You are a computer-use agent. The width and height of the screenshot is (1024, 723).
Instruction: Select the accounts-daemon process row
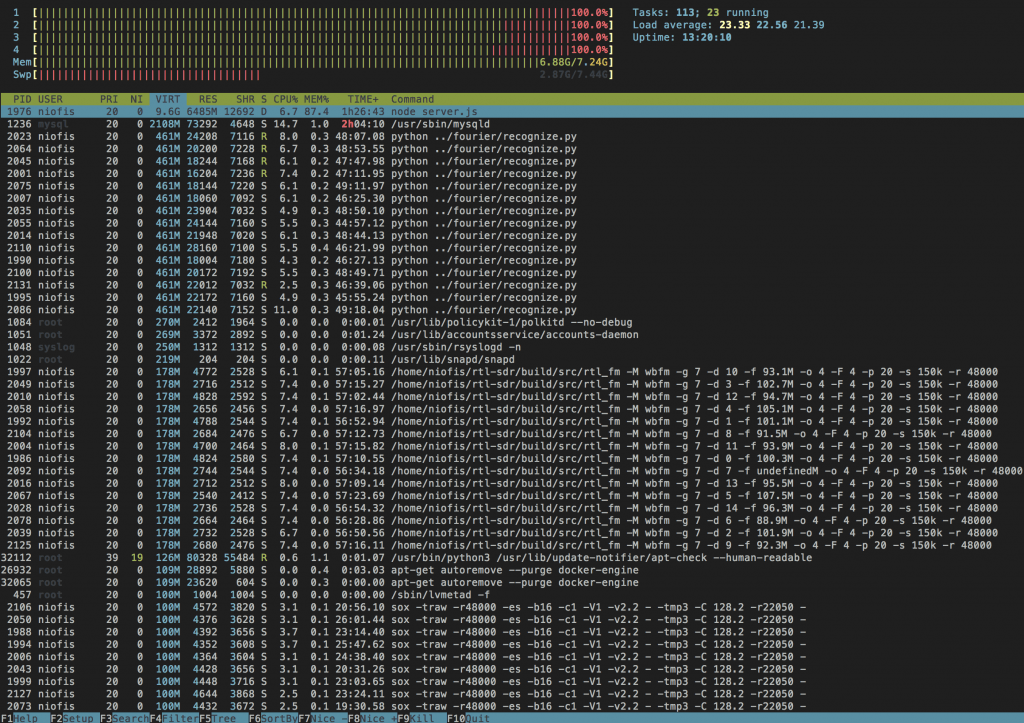pyautogui.click(x=512, y=335)
